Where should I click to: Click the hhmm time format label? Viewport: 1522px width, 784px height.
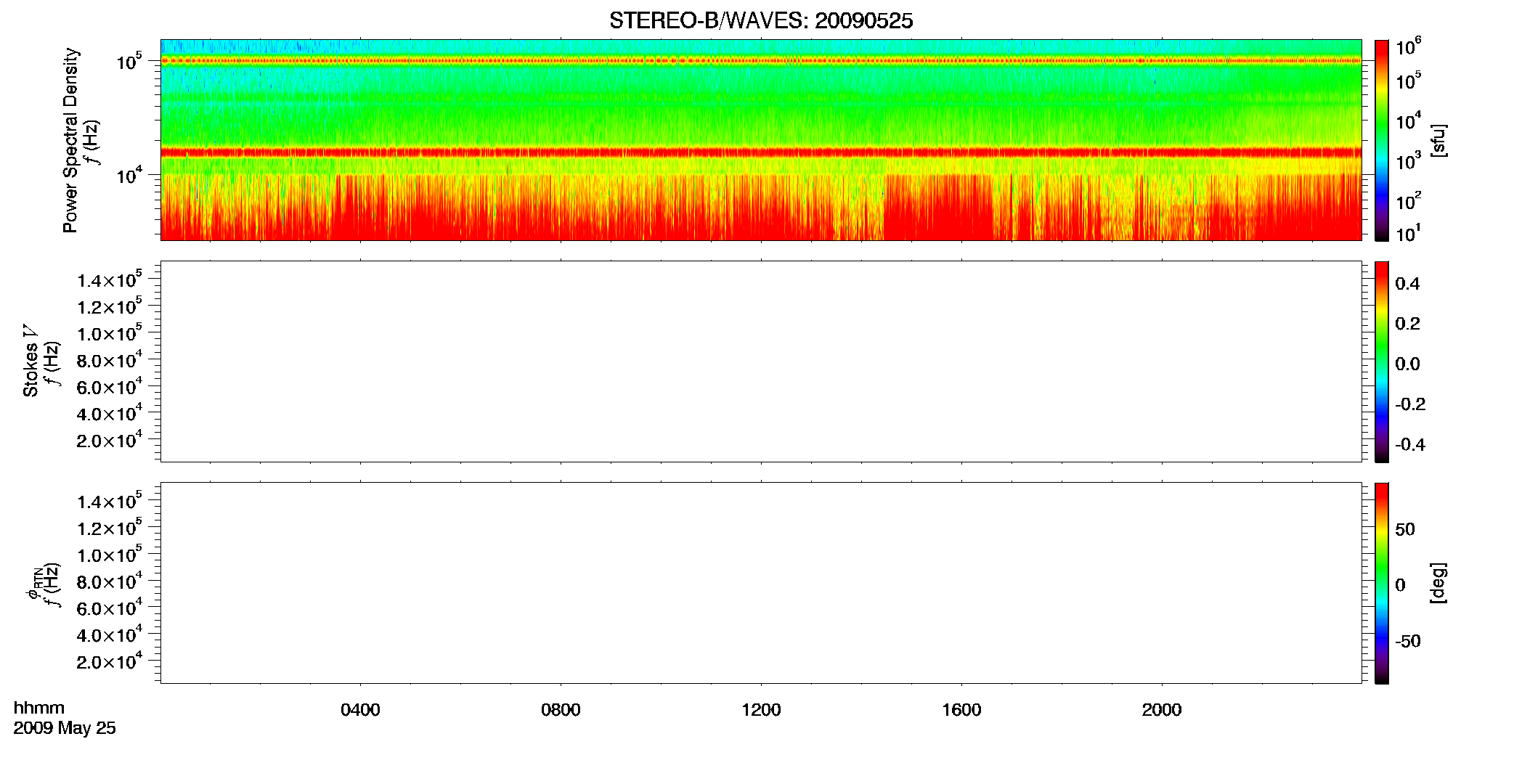[39, 708]
